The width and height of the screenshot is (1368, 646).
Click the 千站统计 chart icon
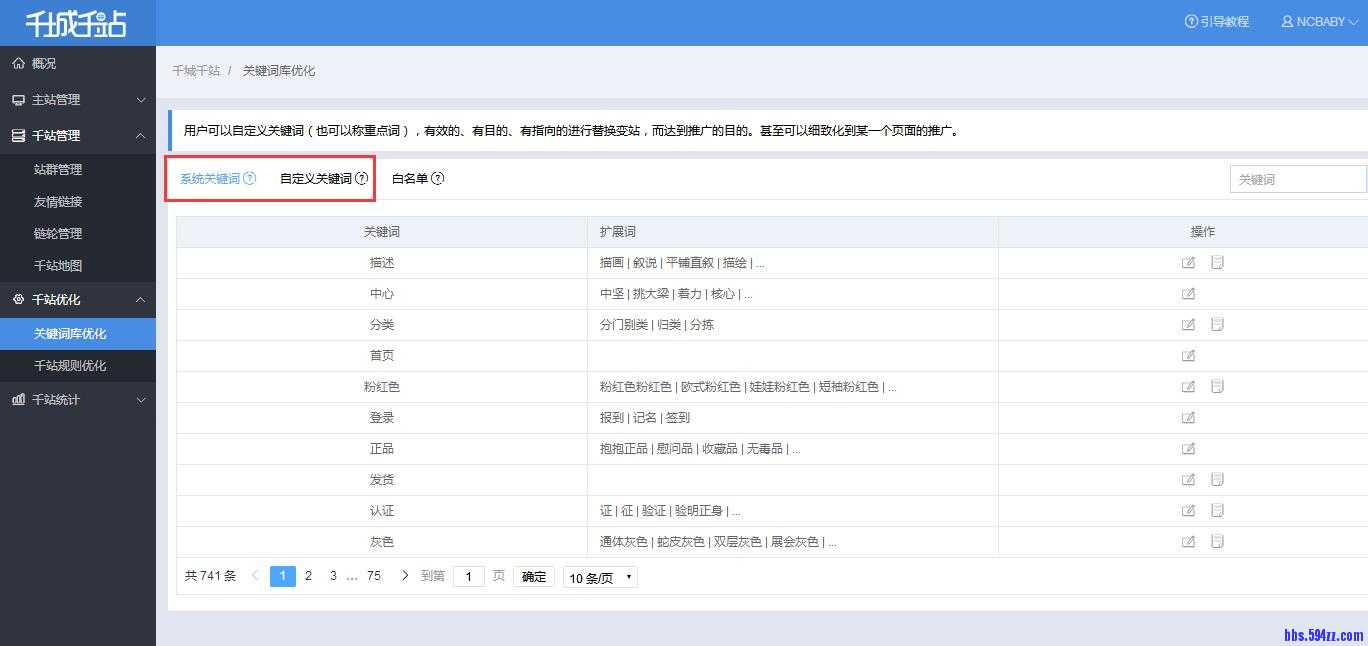pos(17,399)
